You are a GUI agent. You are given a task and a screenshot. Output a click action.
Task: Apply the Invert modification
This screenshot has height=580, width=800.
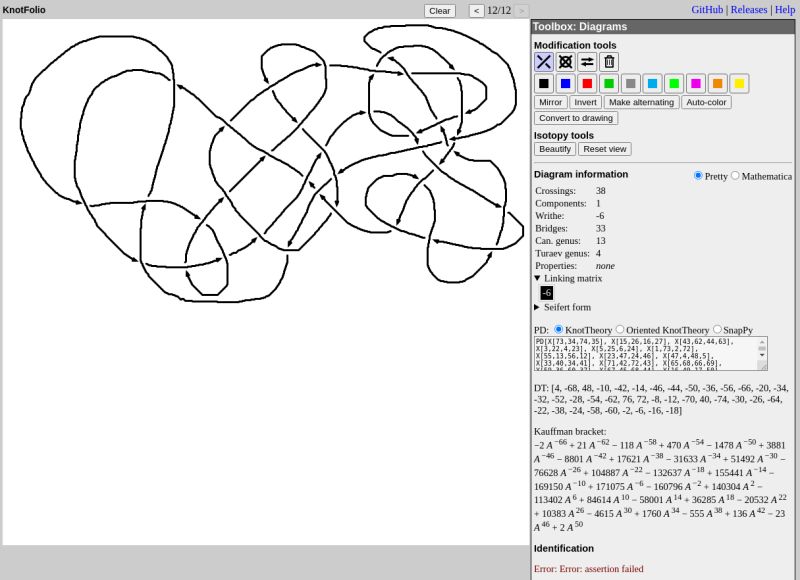(x=585, y=102)
